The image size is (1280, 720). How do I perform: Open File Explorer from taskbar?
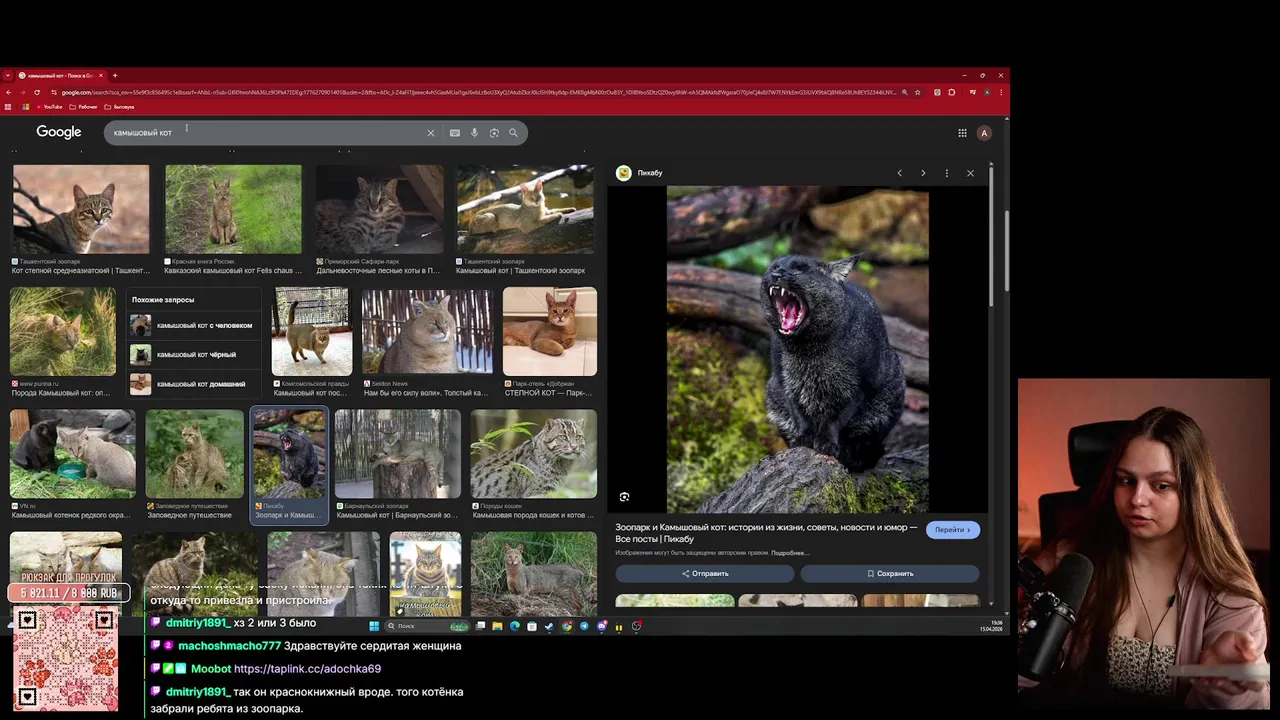coord(497,626)
